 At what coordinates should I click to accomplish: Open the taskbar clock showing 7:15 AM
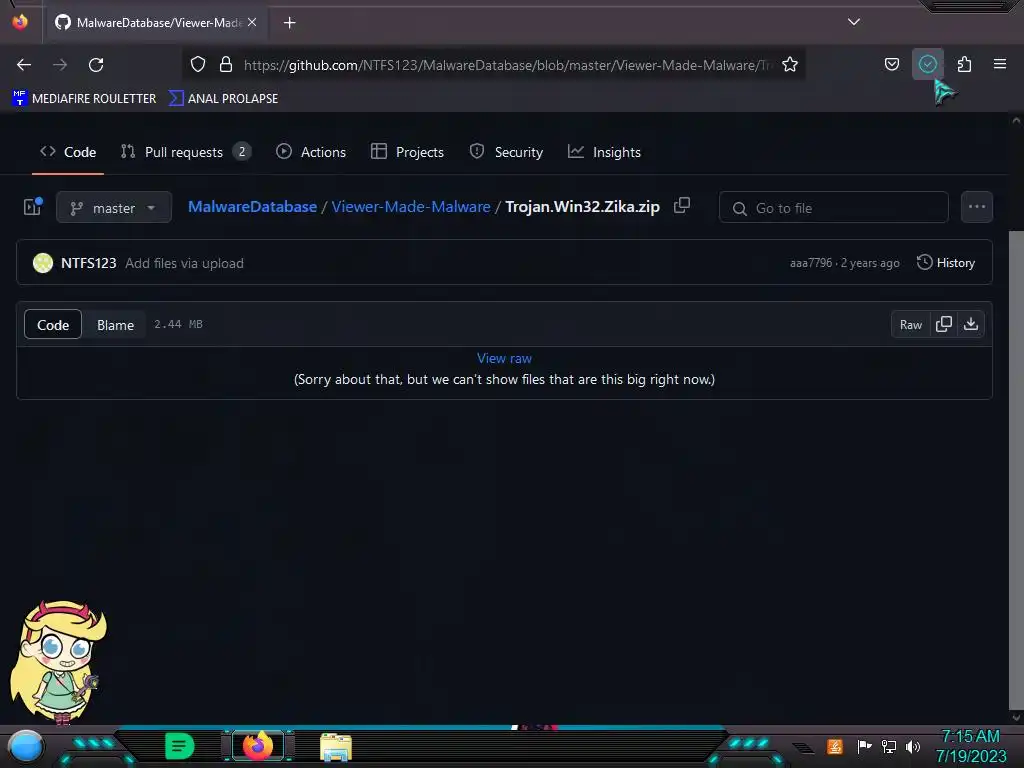pos(970,746)
